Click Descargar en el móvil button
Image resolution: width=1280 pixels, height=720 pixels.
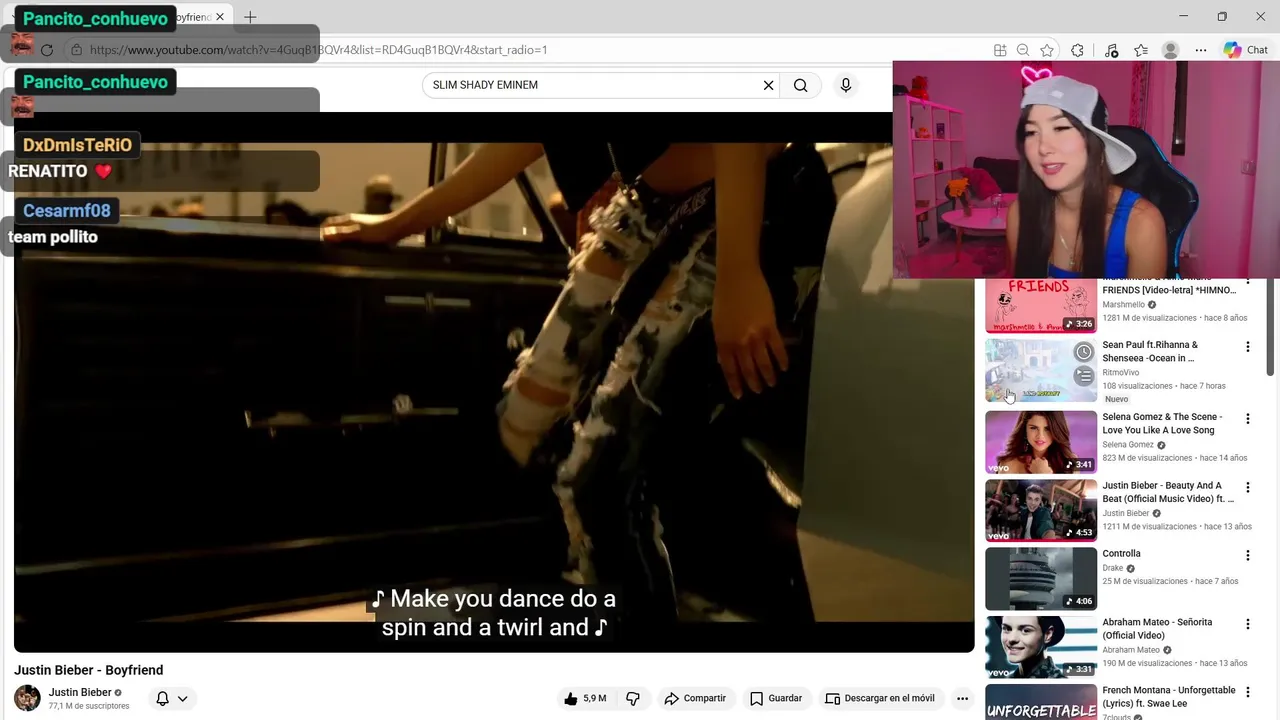pyautogui.click(x=880, y=698)
